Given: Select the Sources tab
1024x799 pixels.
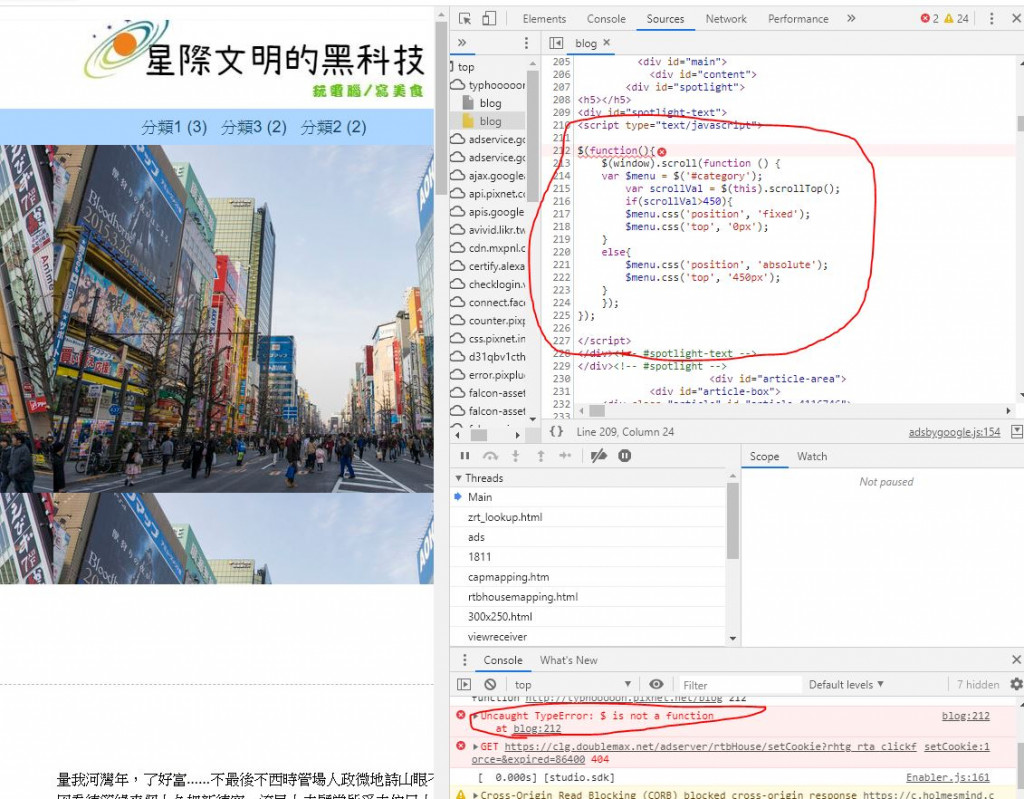Looking at the screenshot, I should pyautogui.click(x=665, y=19).
